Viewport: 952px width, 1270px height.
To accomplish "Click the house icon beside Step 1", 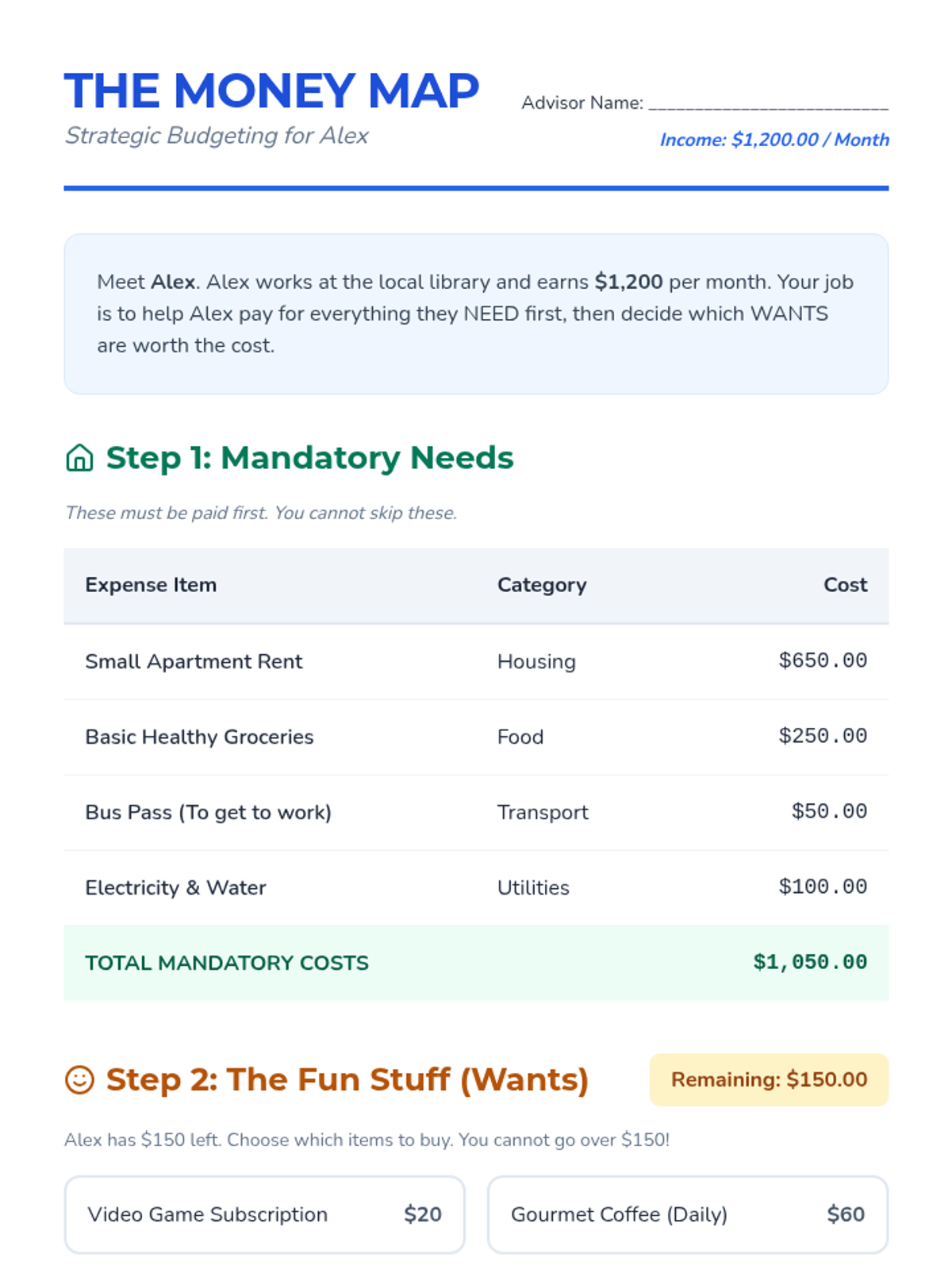I will [79, 458].
